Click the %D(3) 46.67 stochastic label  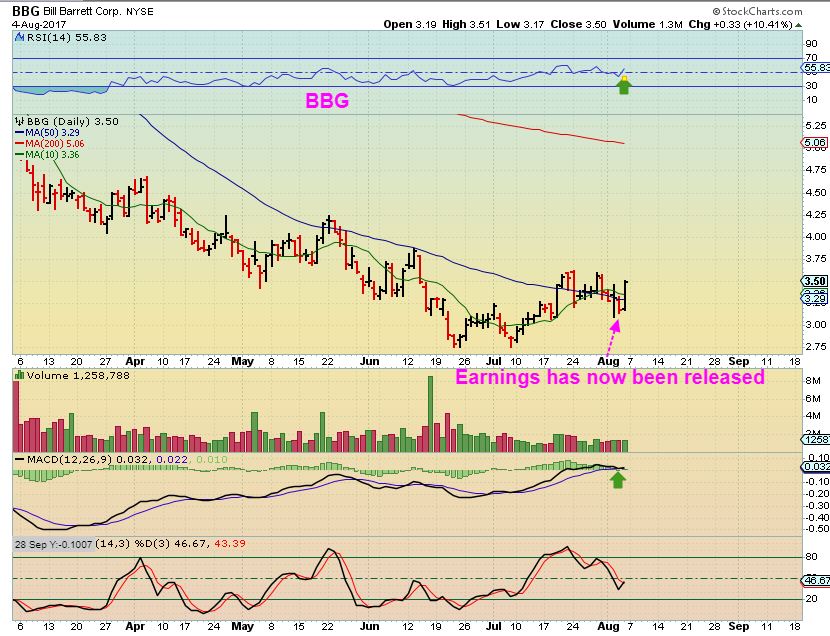point(169,543)
